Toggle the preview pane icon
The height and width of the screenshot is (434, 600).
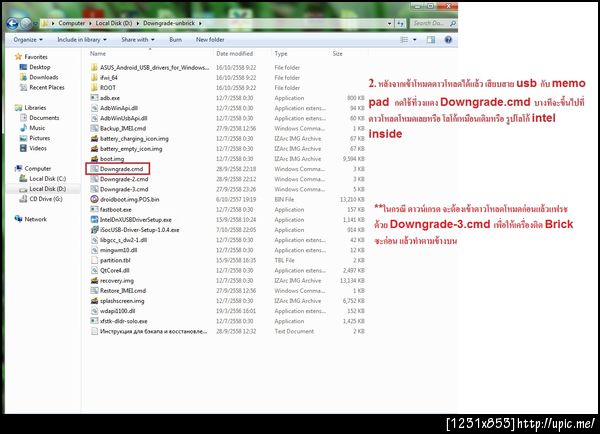(x=431, y=39)
